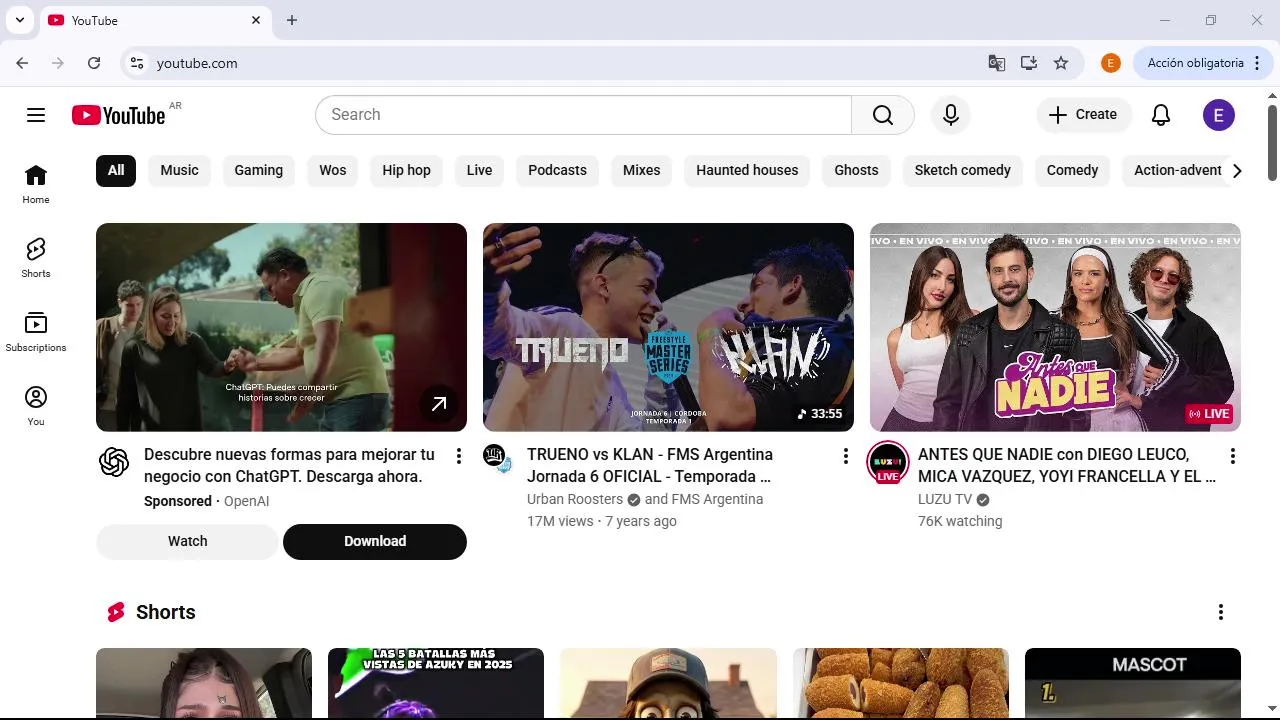Open the TRUENO vs KLAN thumbnail
The height and width of the screenshot is (720, 1280).
click(668, 327)
